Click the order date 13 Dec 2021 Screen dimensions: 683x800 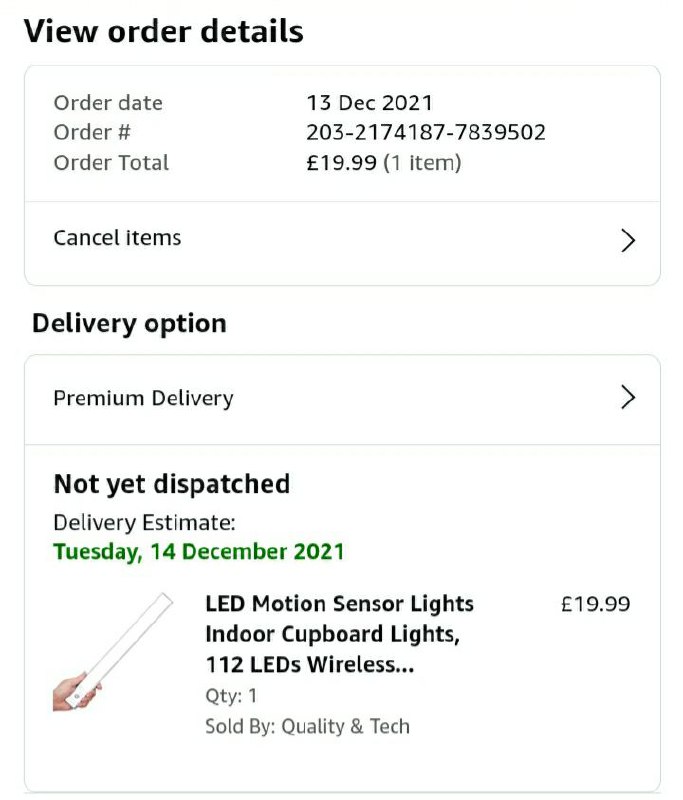[x=369, y=103]
